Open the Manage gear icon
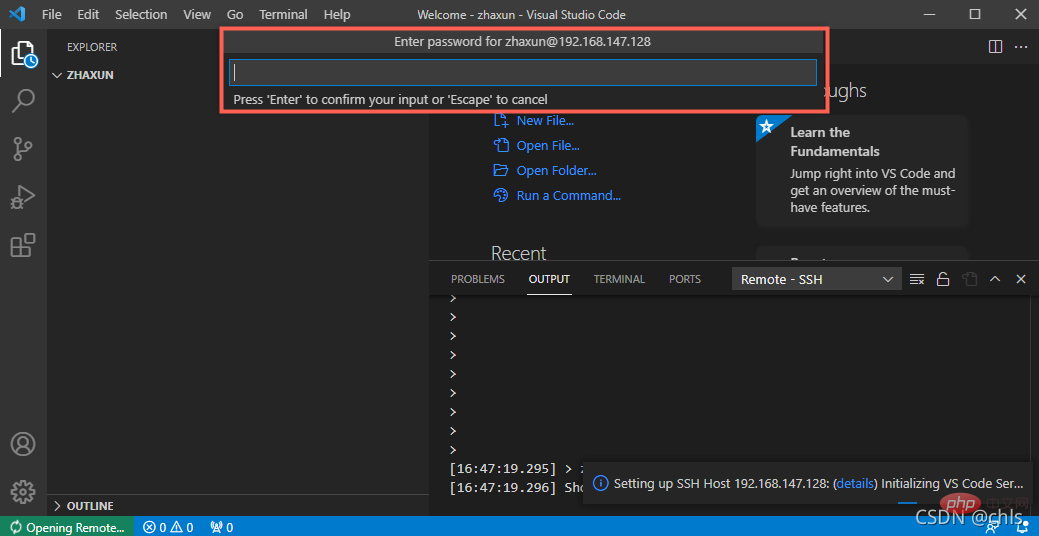The image size is (1039, 536). [23, 492]
